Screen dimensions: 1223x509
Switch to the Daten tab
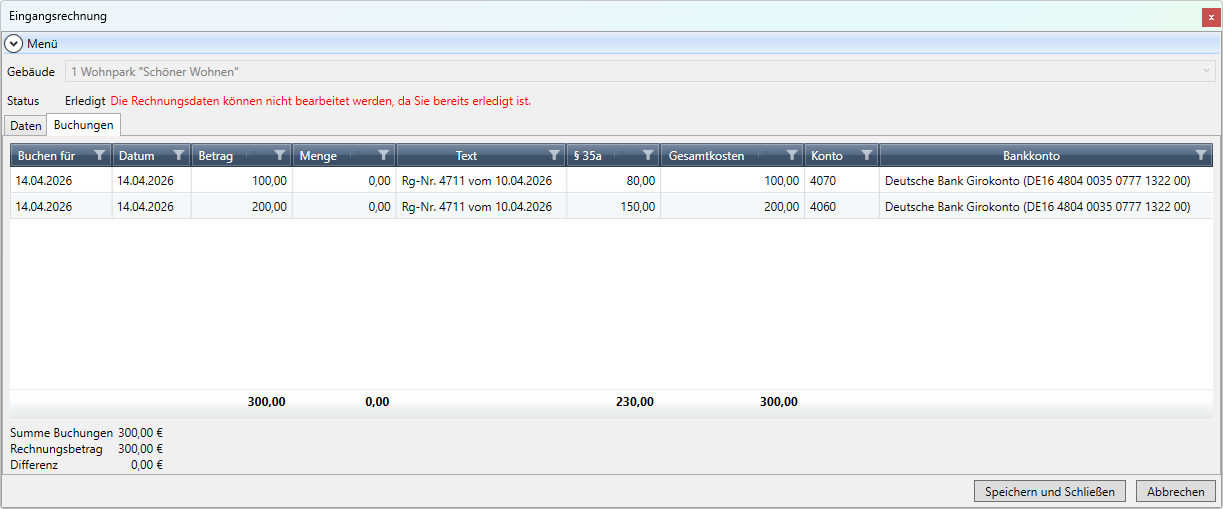pyautogui.click(x=26, y=126)
